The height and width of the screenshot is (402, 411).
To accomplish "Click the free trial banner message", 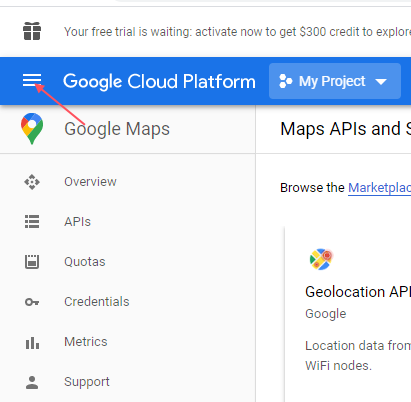I will pyautogui.click(x=237, y=32).
